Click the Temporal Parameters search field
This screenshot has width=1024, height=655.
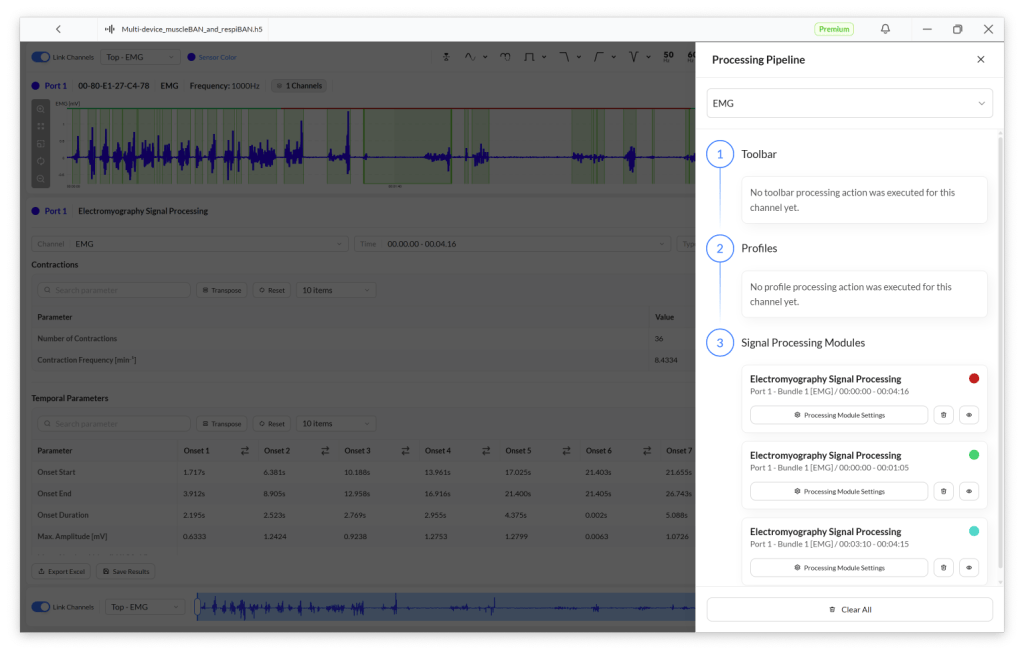tap(114, 424)
